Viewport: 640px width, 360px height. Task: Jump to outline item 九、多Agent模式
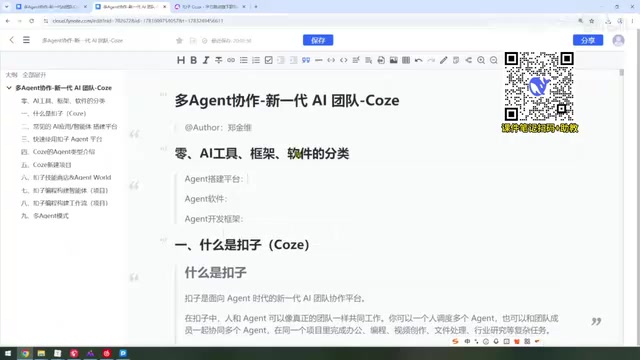(45, 216)
